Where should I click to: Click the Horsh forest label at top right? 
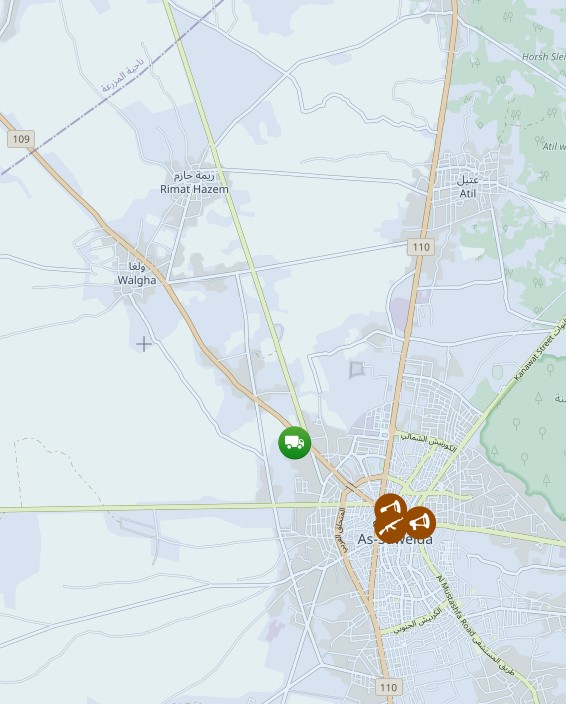[x=544, y=57]
